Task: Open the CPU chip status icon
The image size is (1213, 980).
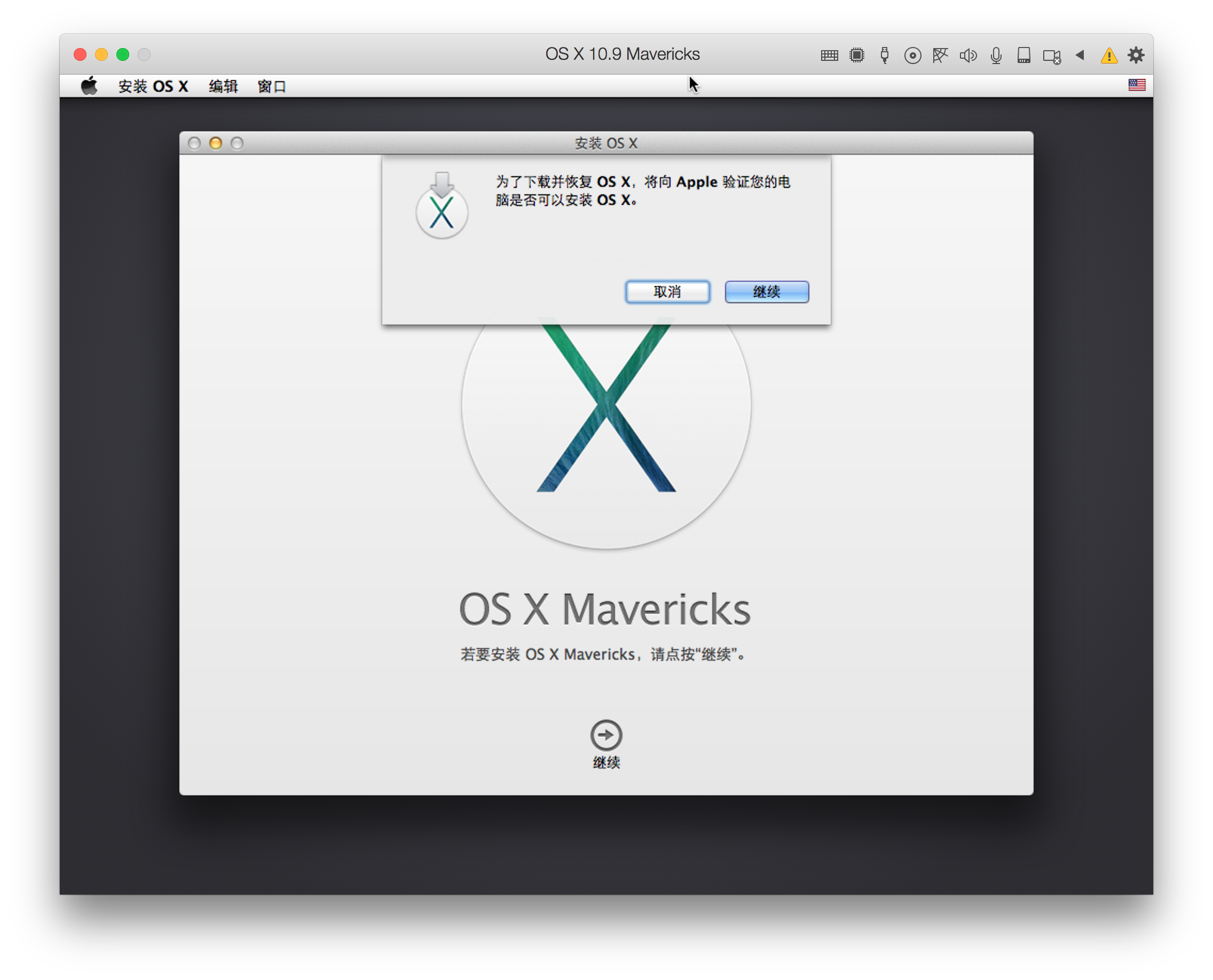Action: click(x=857, y=56)
